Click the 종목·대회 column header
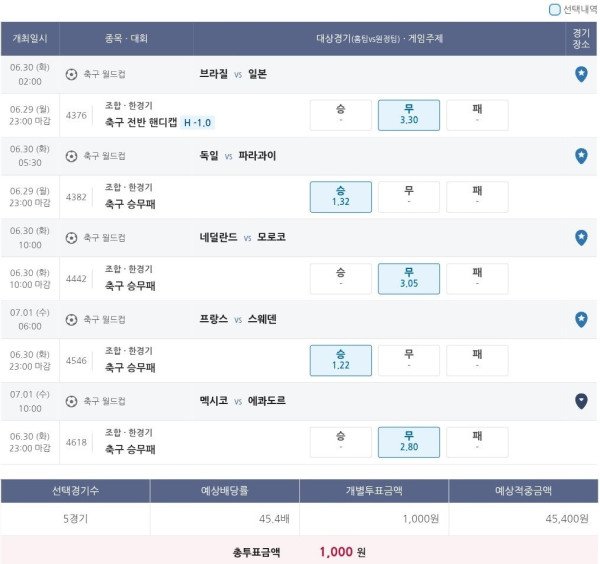Image resolution: width=600 pixels, height=564 pixels. pyautogui.click(x=126, y=39)
